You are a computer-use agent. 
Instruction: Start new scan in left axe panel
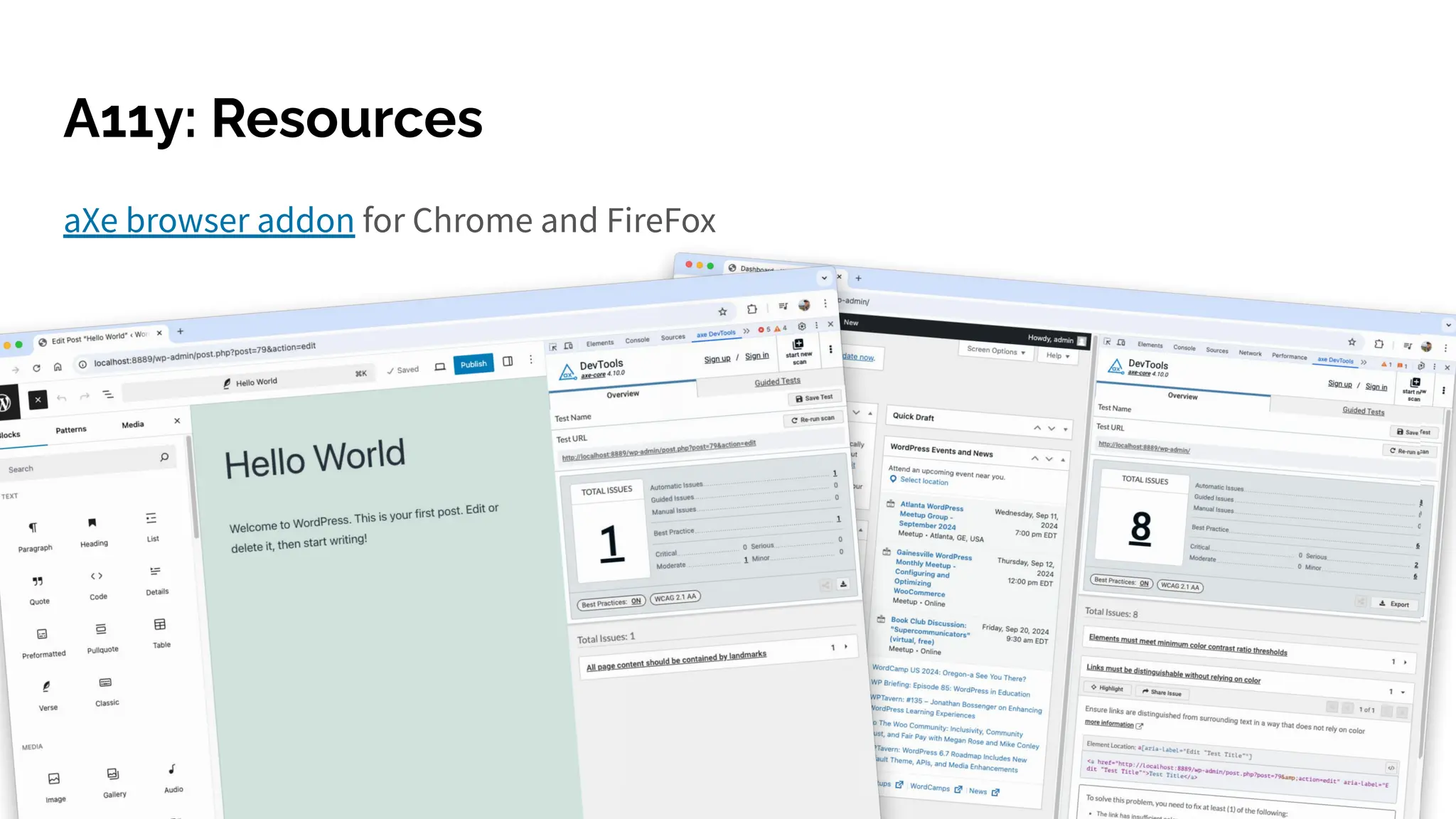tap(799, 351)
